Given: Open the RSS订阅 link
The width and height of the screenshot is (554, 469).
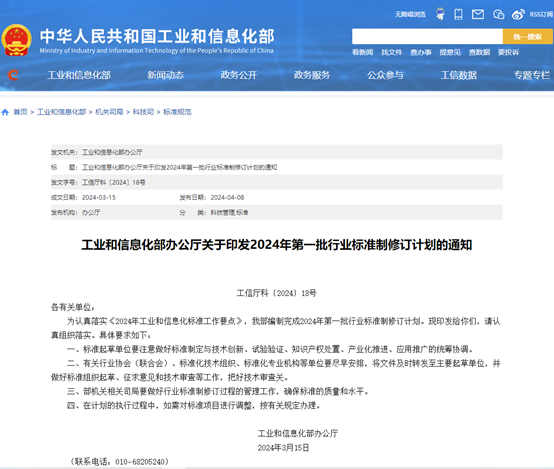Looking at the screenshot, I should [x=541, y=14].
